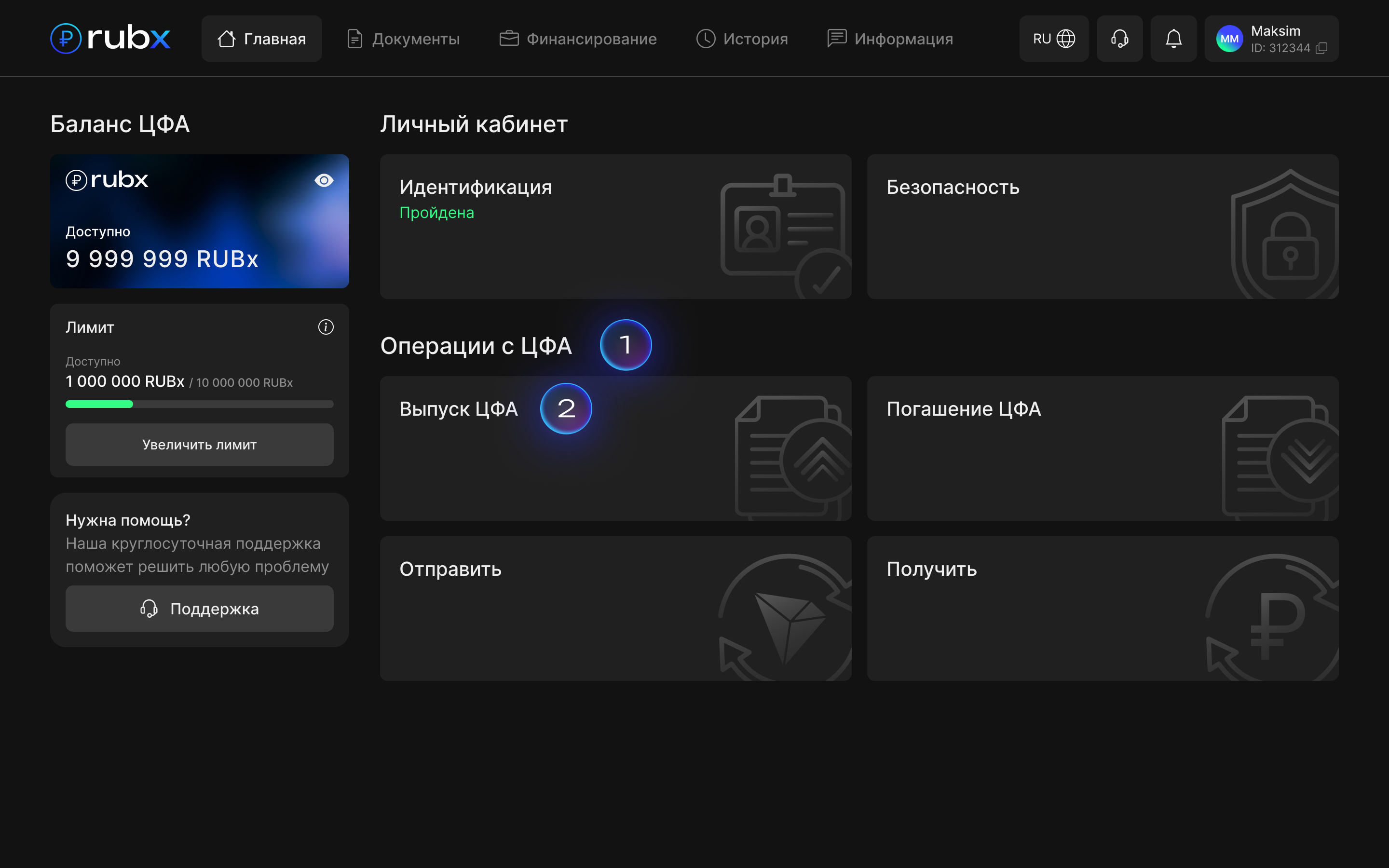Open the Безопасность card
Image resolution: width=1389 pixels, height=868 pixels.
coord(1102,226)
